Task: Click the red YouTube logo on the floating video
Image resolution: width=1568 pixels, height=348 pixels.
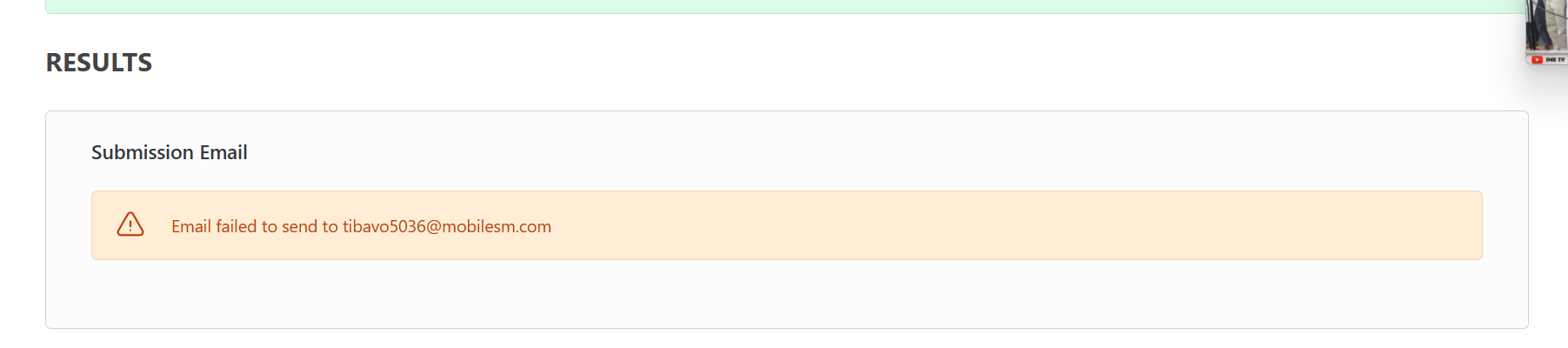Action: coord(1537,60)
